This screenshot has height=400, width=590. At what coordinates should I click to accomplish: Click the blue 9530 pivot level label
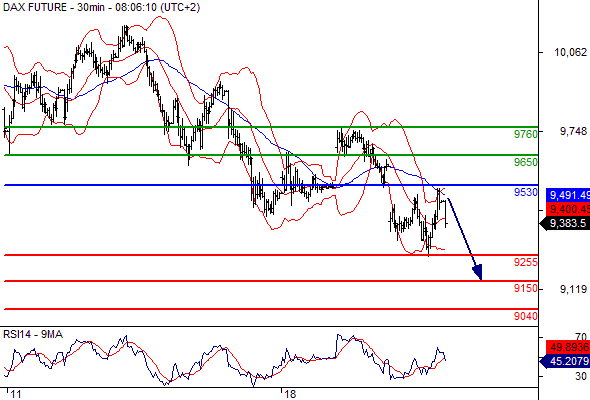click(x=526, y=192)
